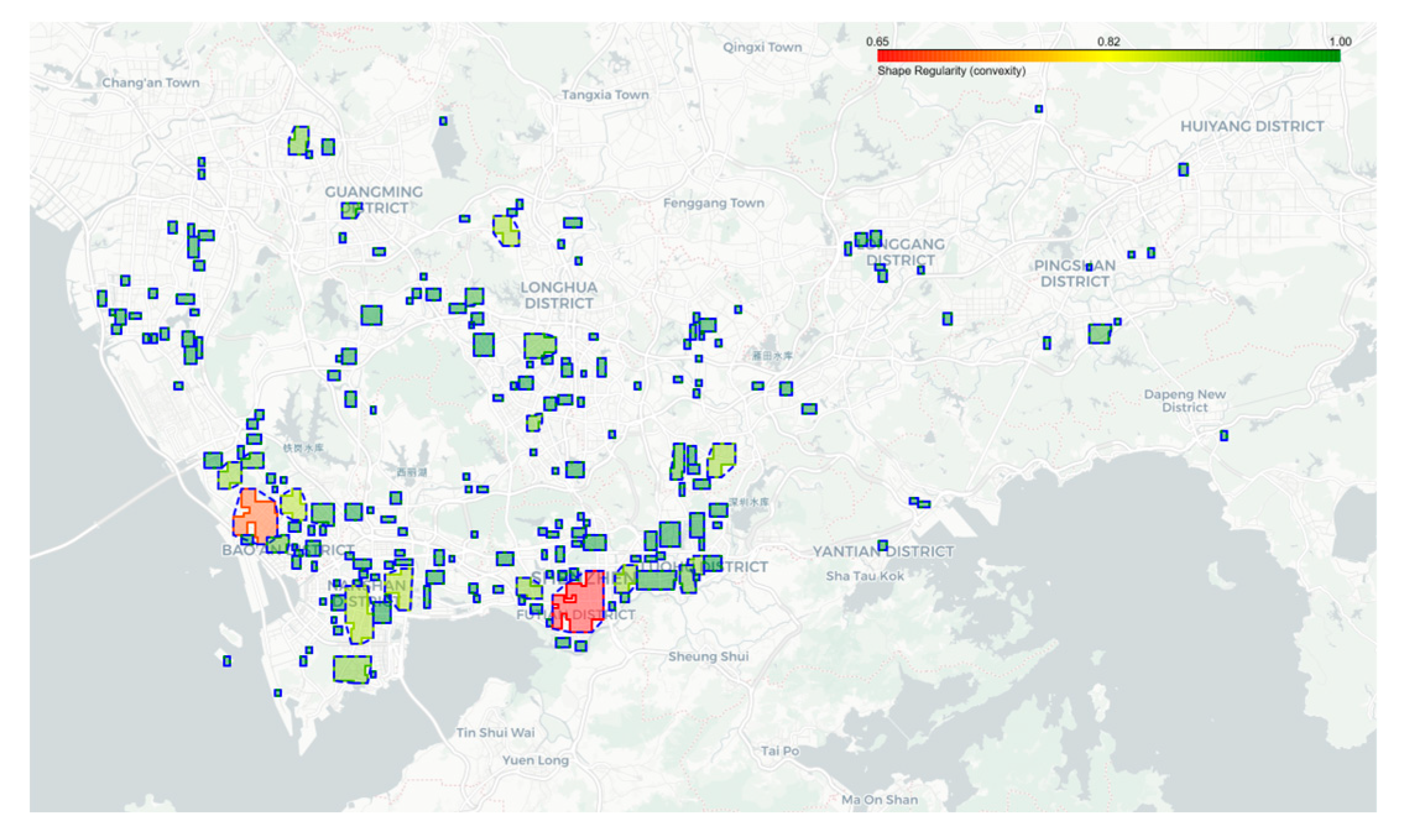Click the 0.65 legend value
The image size is (1410, 840).
pyautogui.click(x=877, y=41)
